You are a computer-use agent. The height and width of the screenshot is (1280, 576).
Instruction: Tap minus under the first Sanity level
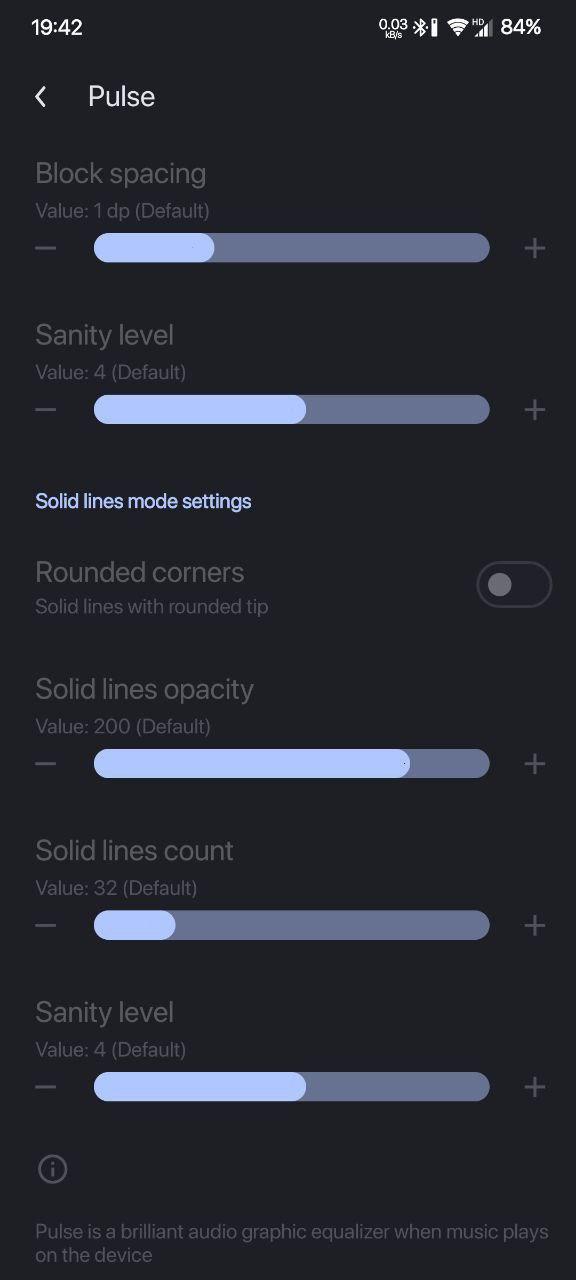pos(46,409)
